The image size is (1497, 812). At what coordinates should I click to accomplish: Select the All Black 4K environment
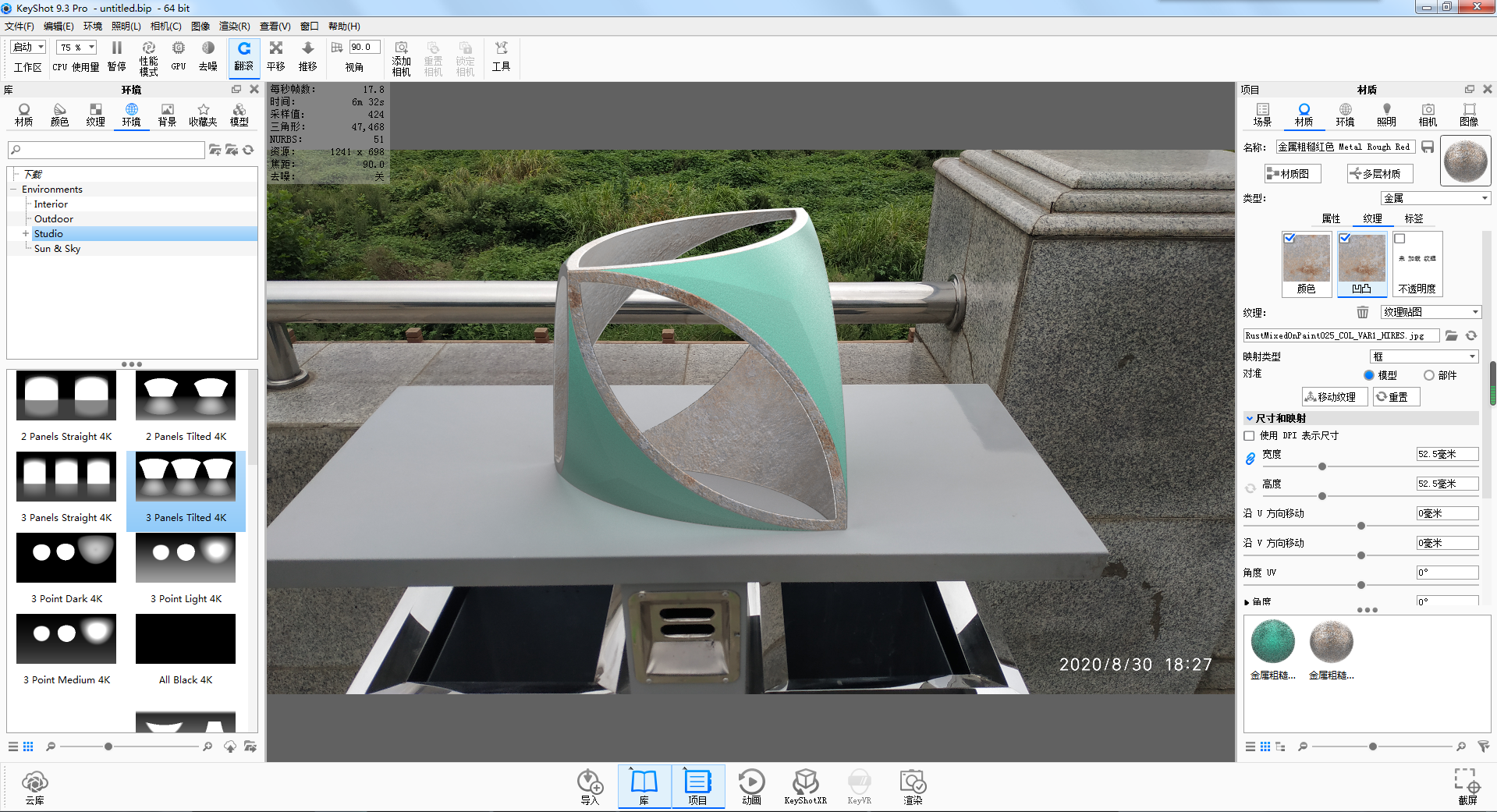click(186, 649)
